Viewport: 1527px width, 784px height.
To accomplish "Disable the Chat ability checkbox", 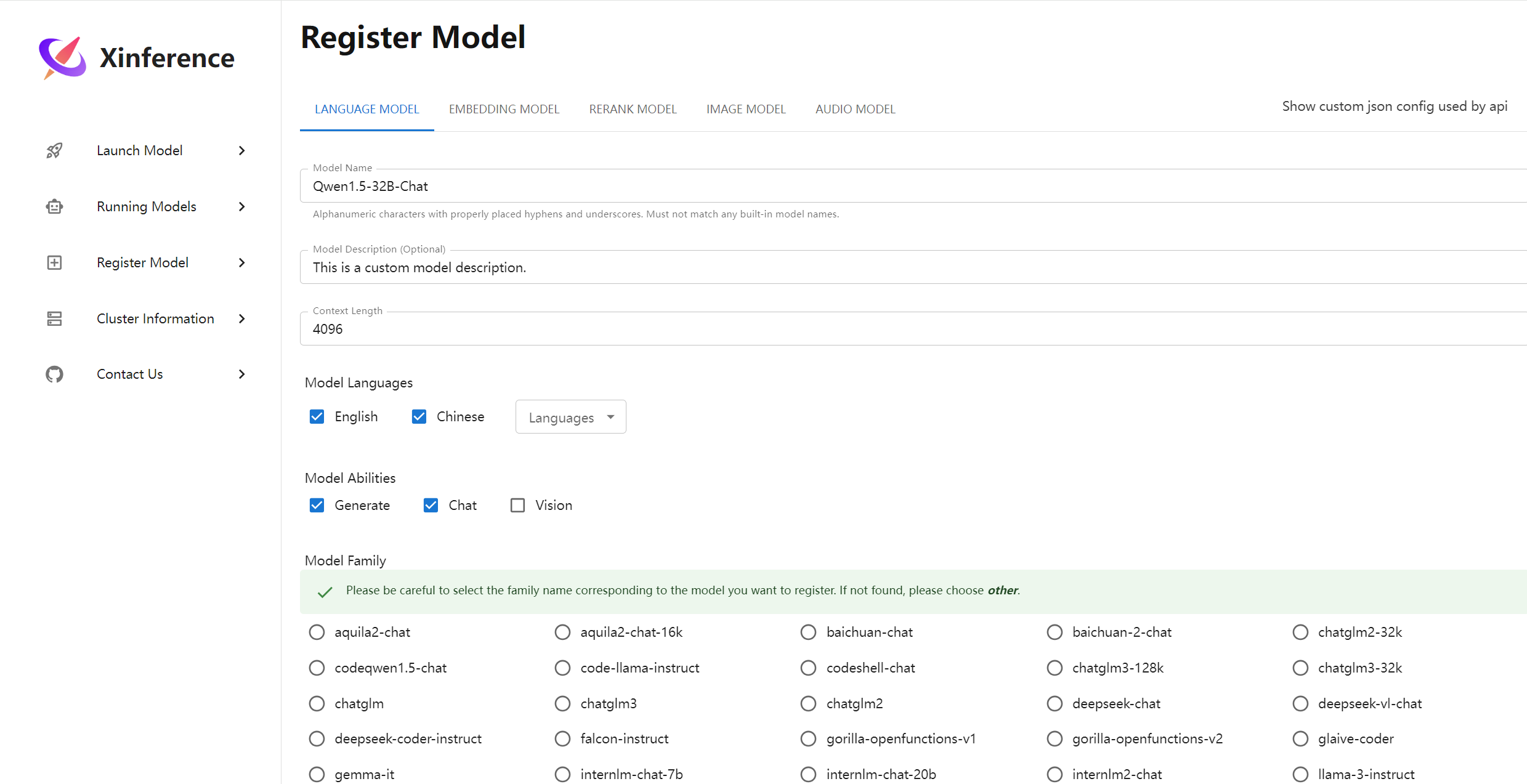I will pos(431,505).
